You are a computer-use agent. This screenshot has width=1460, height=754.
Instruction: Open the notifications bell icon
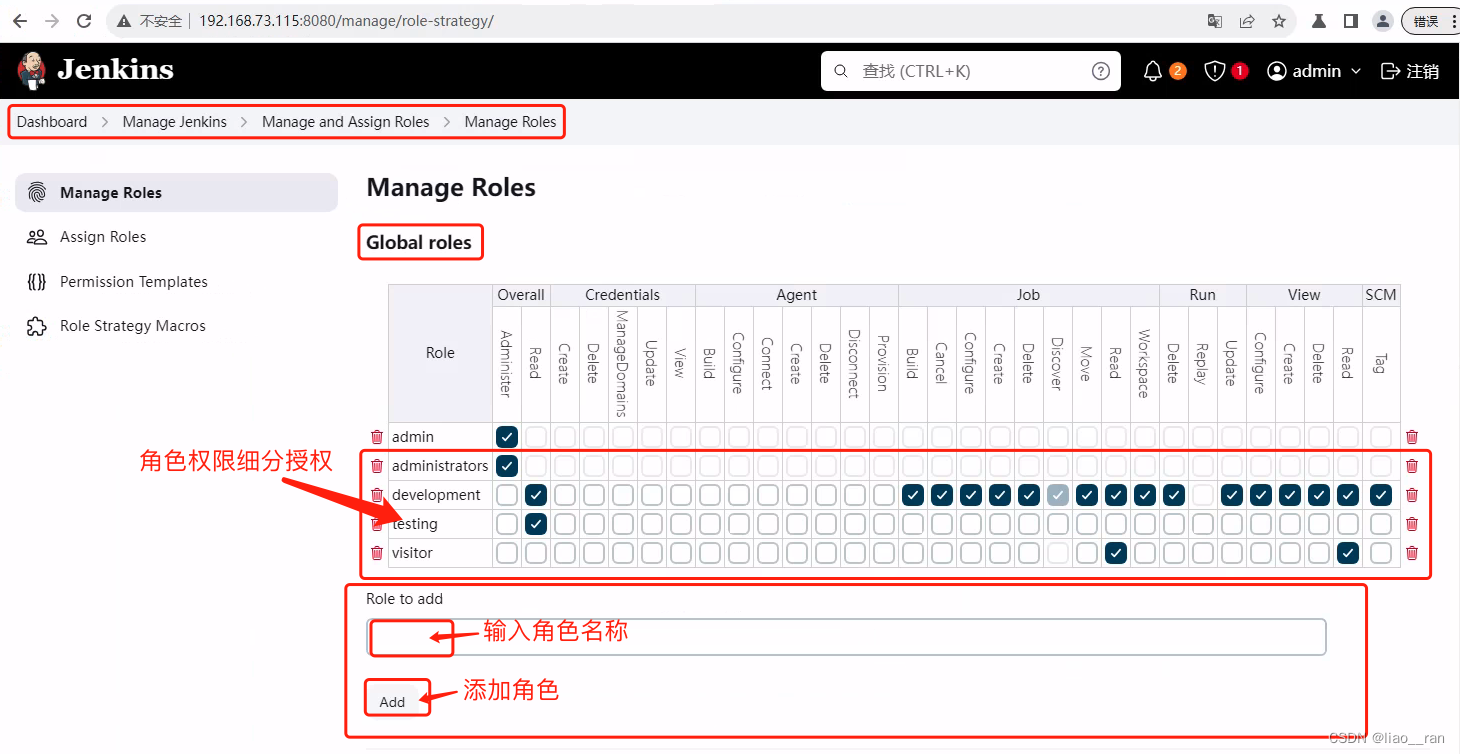(1153, 71)
